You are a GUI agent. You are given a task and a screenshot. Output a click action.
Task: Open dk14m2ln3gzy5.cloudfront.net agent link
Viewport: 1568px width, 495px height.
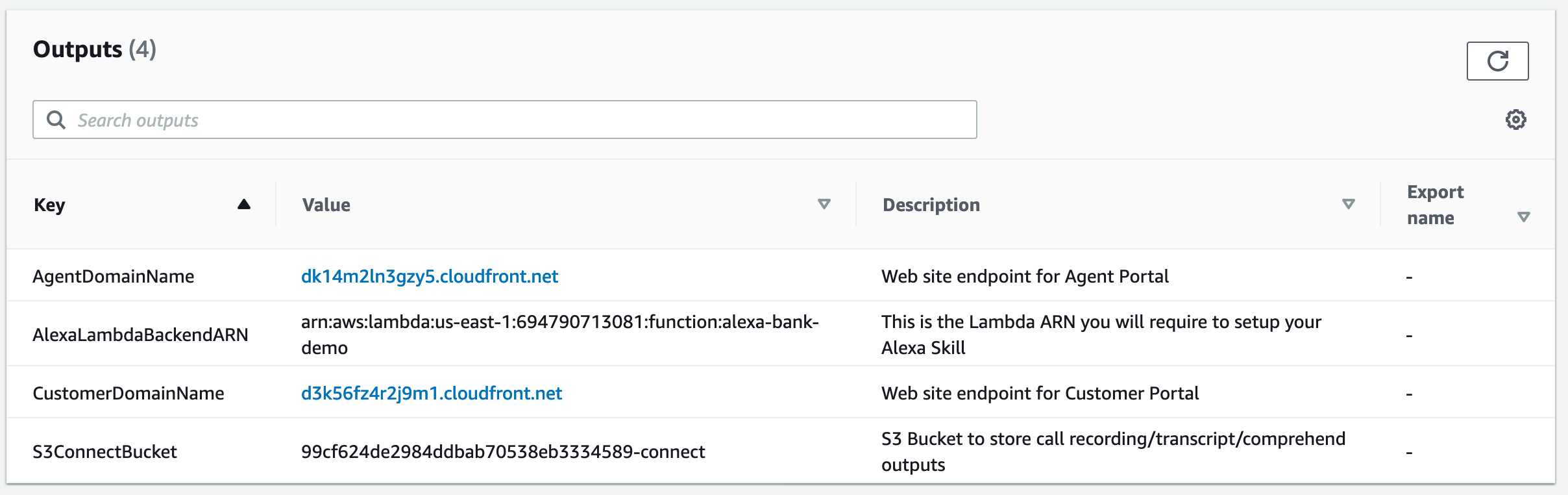pyautogui.click(x=430, y=276)
